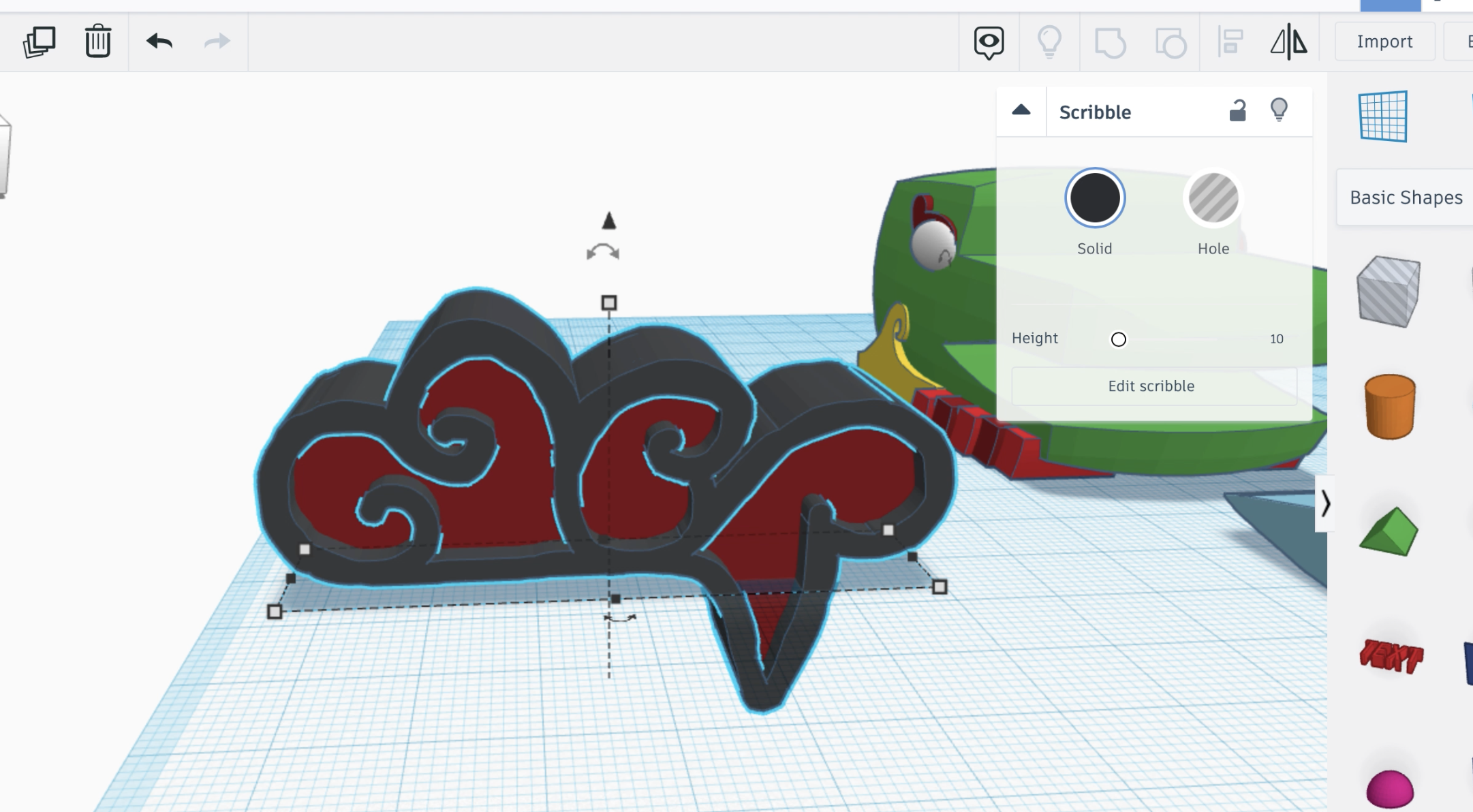Image resolution: width=1473 pixels, height=812 pixels.
Task: Pick the orange Cylinder shape
Action: point(1390,407)
